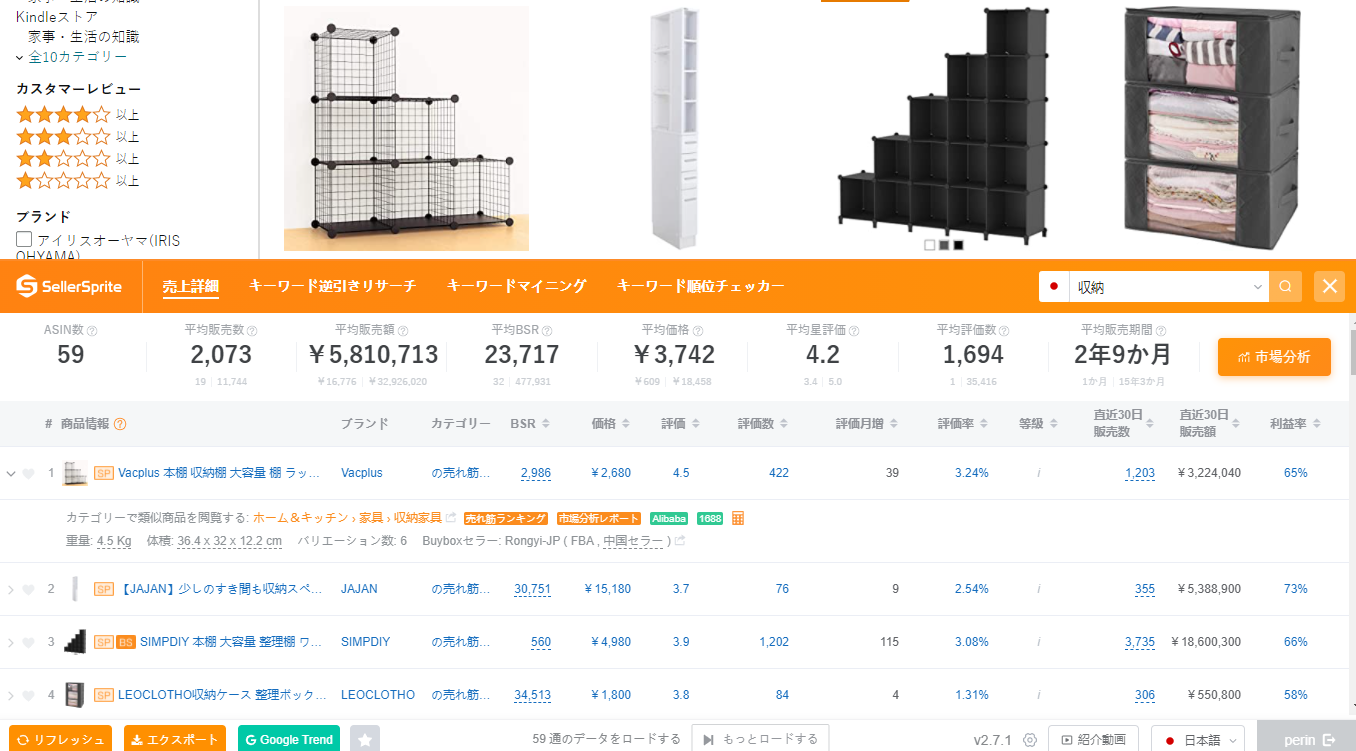
Task: Click the リフレッシュ button
Action: coord(62,739)
